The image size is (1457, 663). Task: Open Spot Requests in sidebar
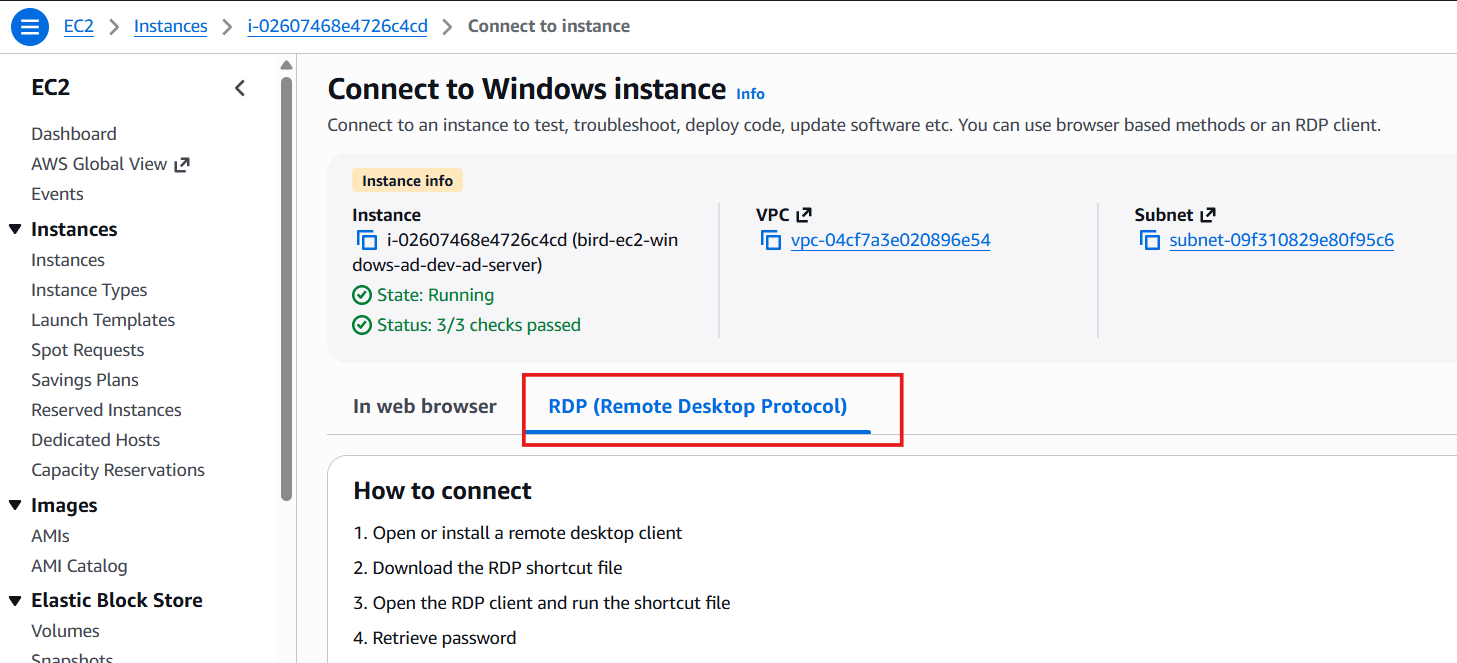click(x=88, y=350)
